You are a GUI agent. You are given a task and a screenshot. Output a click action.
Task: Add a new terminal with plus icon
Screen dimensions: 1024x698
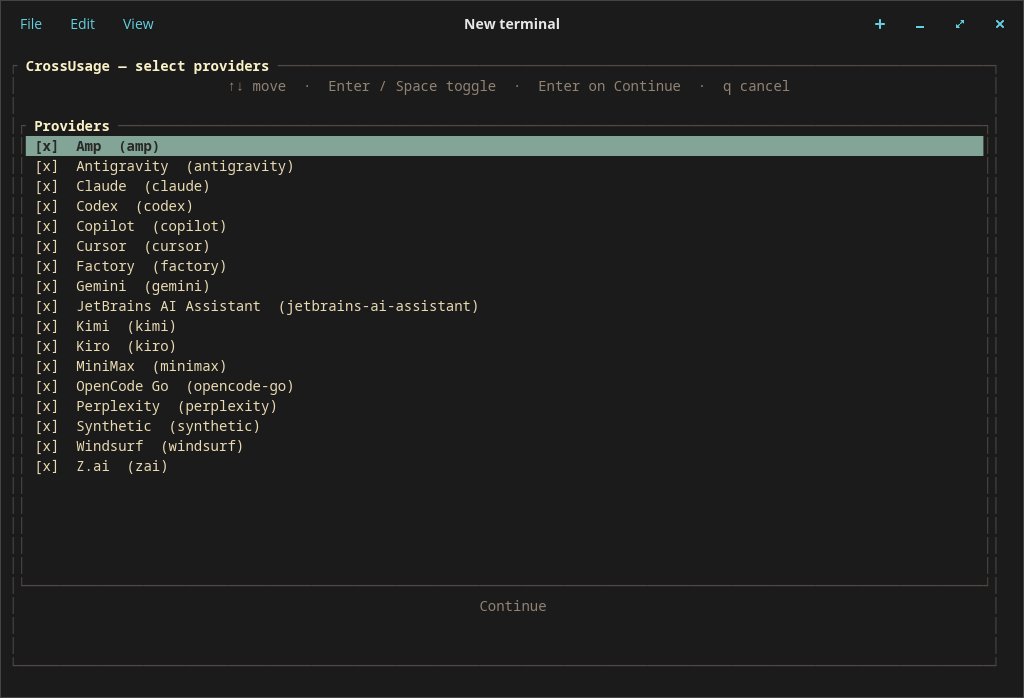[x=880, y=24]
